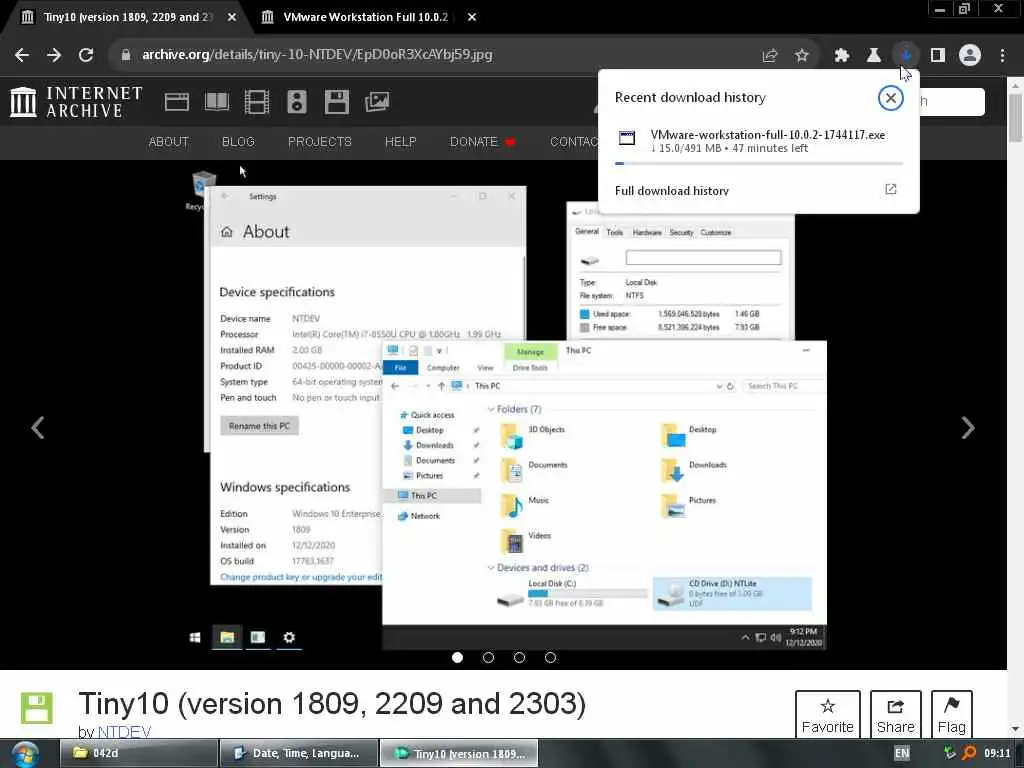Click the Share button
1024x768 pixels.
(x=895, y=714)
